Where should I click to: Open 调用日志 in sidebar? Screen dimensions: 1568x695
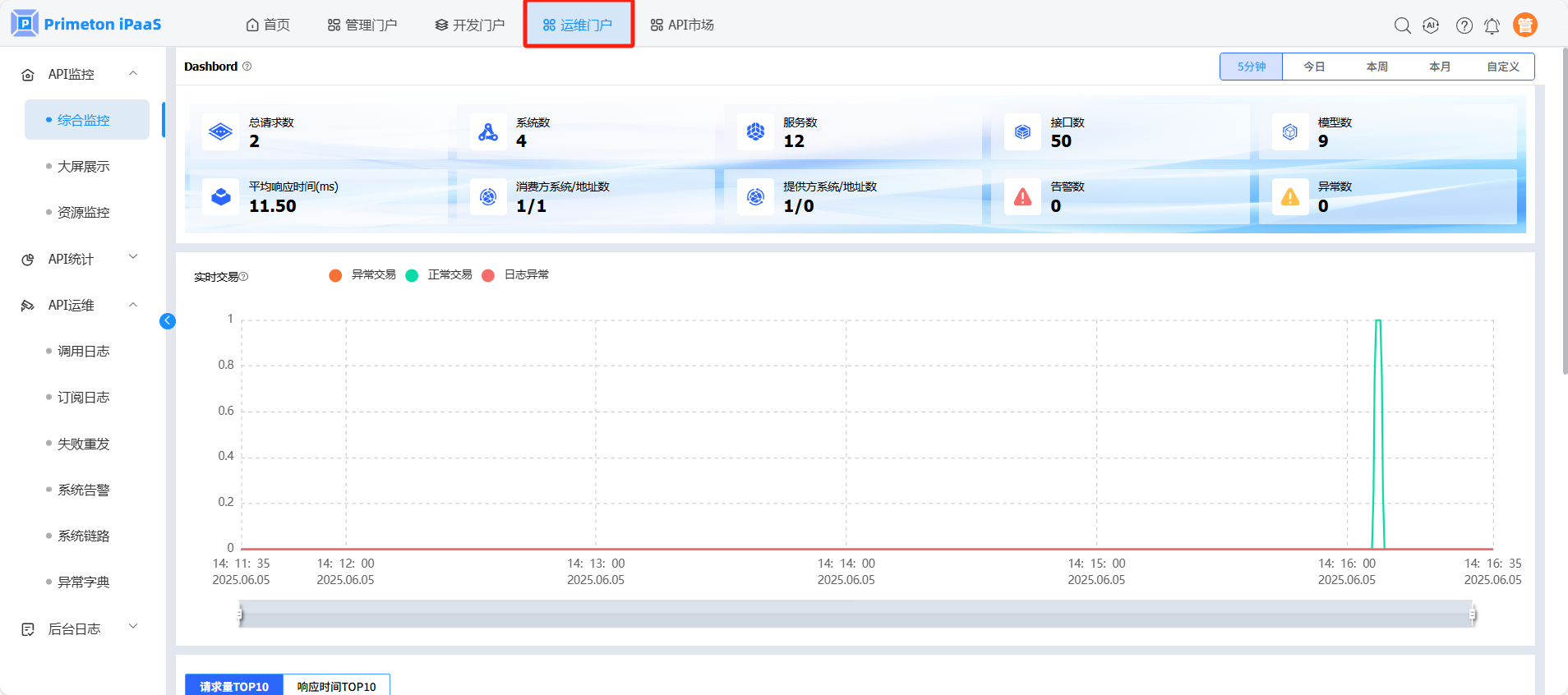tap(83, 351)
